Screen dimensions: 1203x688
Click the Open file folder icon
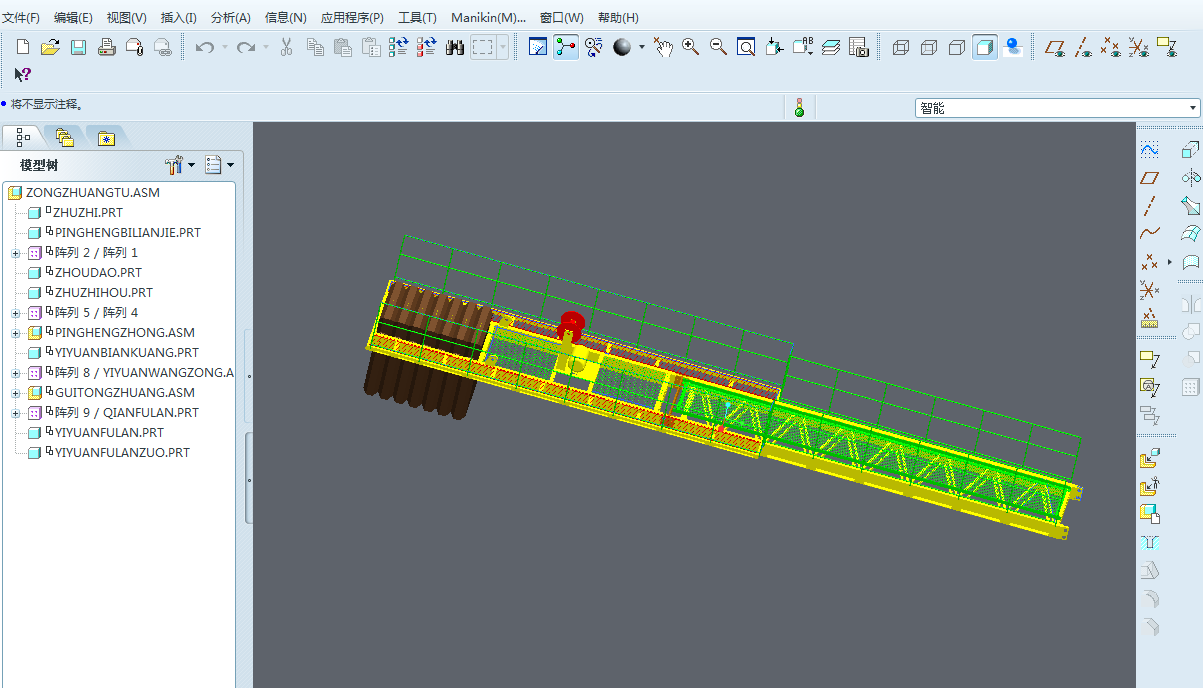point(50,47)
